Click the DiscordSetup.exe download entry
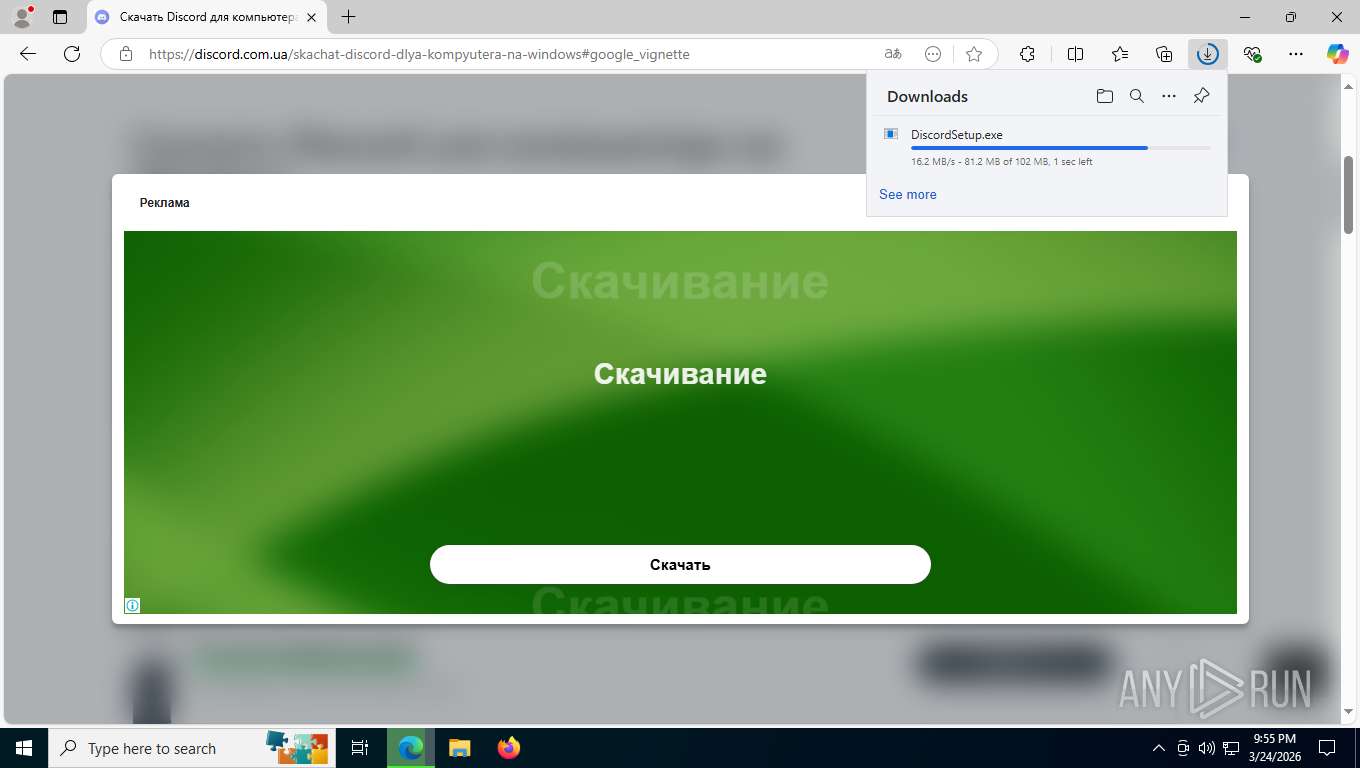 pos(1046,146)
